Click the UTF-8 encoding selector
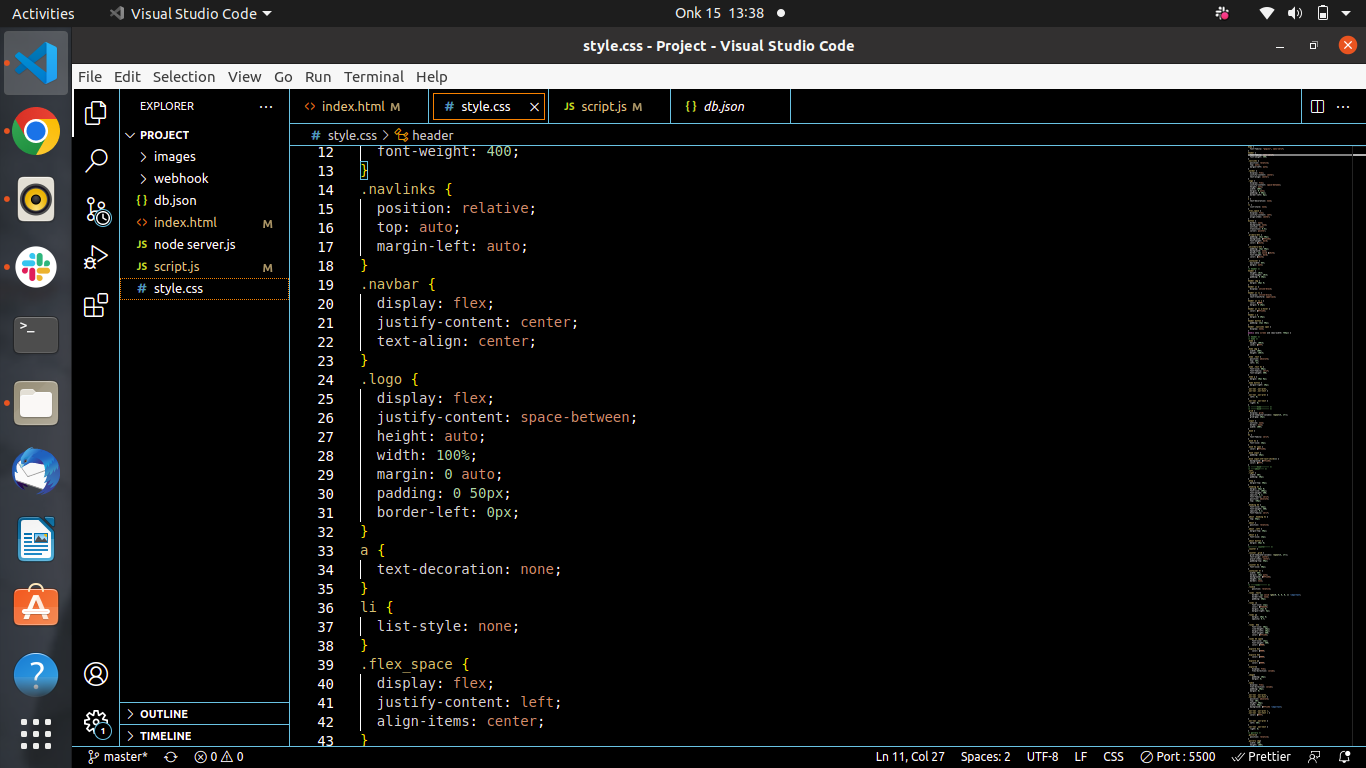1366x768 pixels. point(1042,757)
